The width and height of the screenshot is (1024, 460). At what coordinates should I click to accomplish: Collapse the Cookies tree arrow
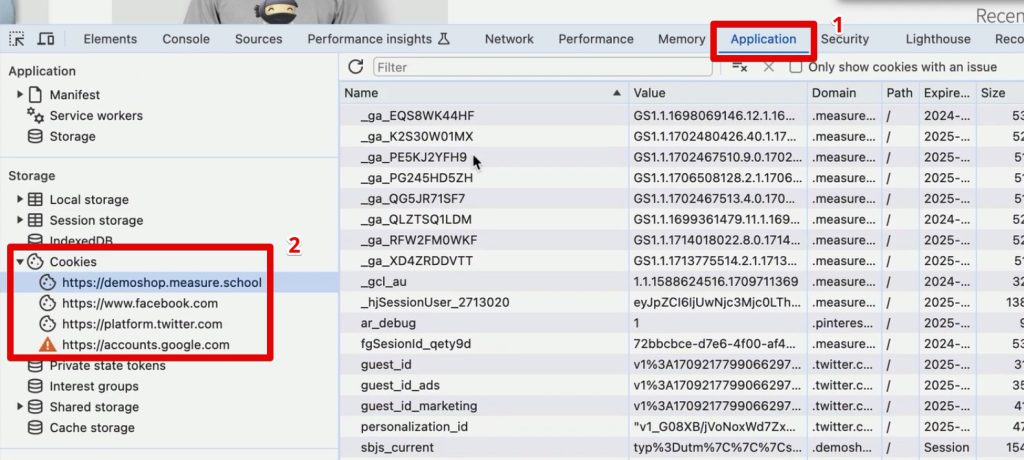click(20, 262)
